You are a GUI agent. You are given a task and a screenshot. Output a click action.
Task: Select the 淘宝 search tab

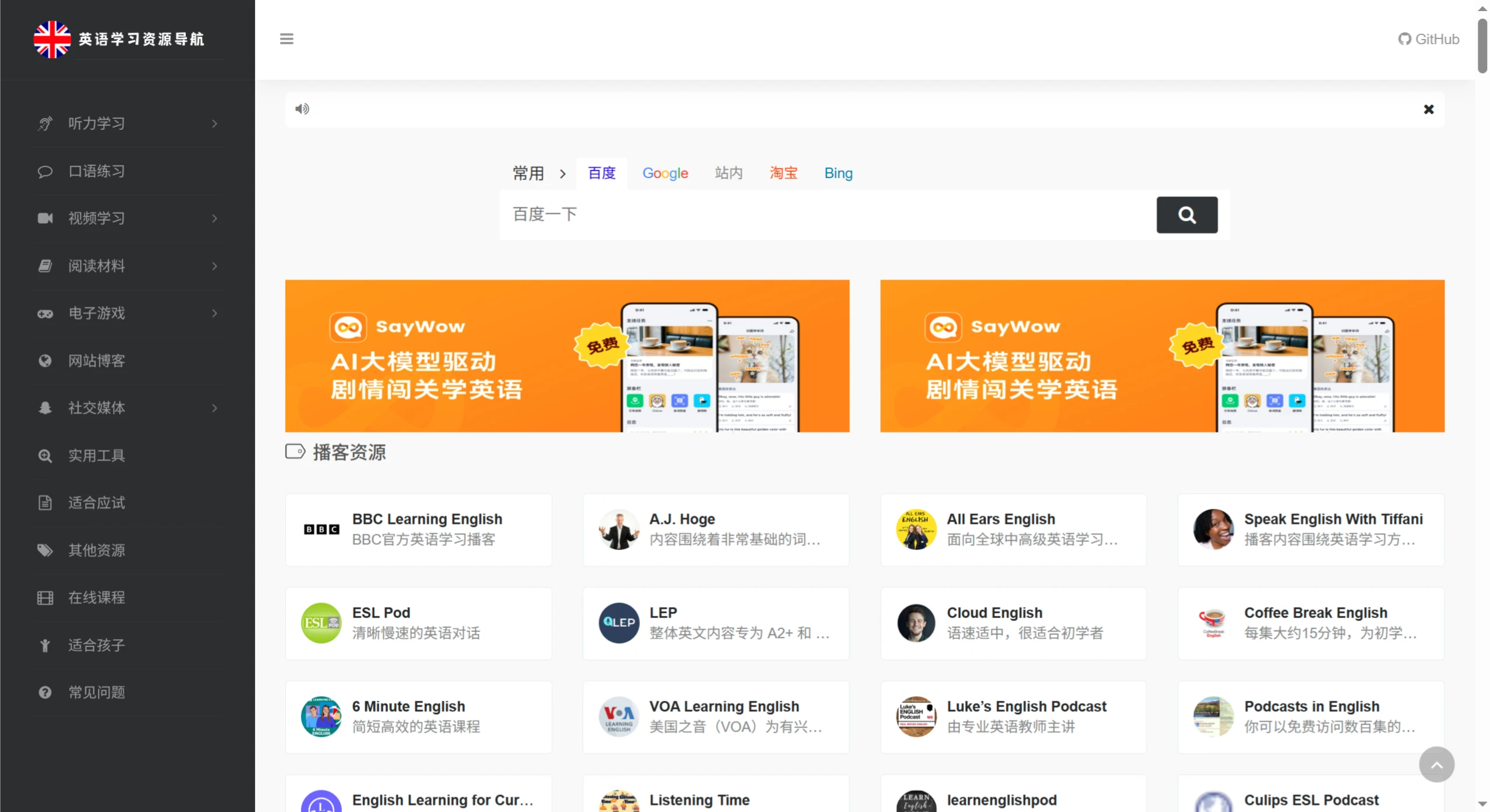pos(783,174)
